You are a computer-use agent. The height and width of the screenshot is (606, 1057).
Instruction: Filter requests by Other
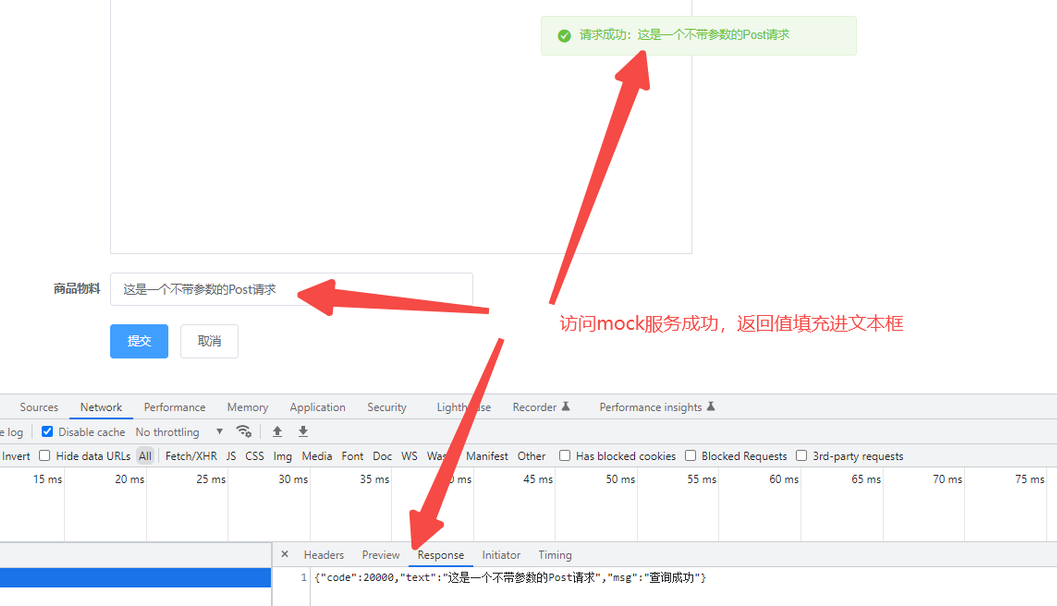pos(531,456)
